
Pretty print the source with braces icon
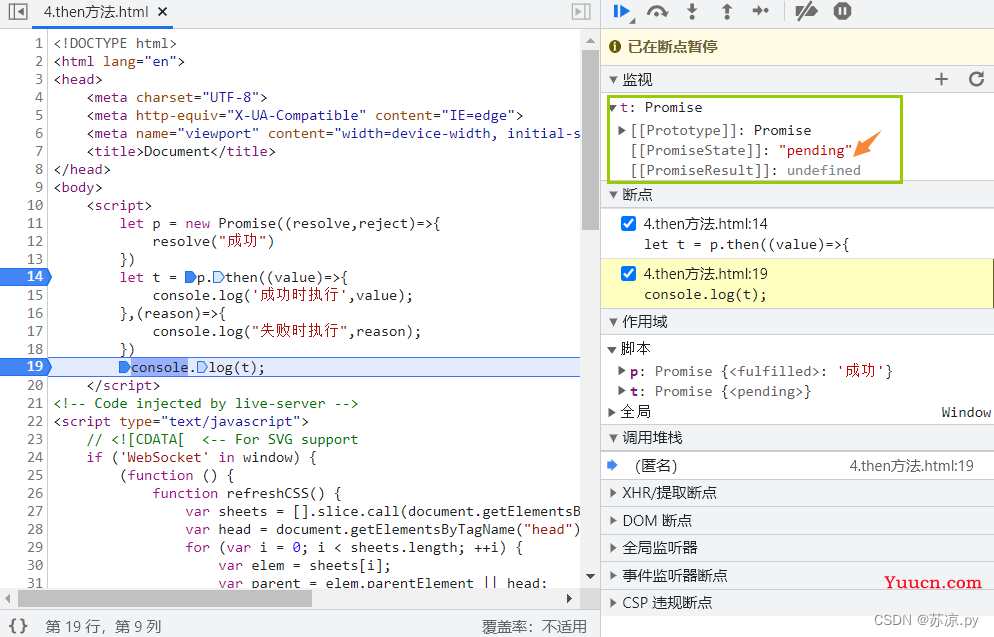click(18, 626)
